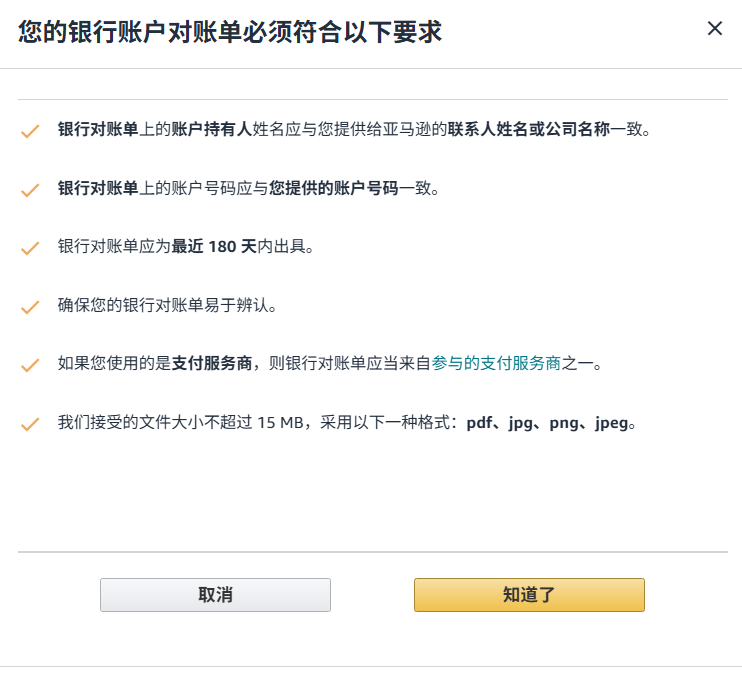This screenshot has height=680, width=742.
Task: Close the dialog with the X icon
Action: coord(714,29)
